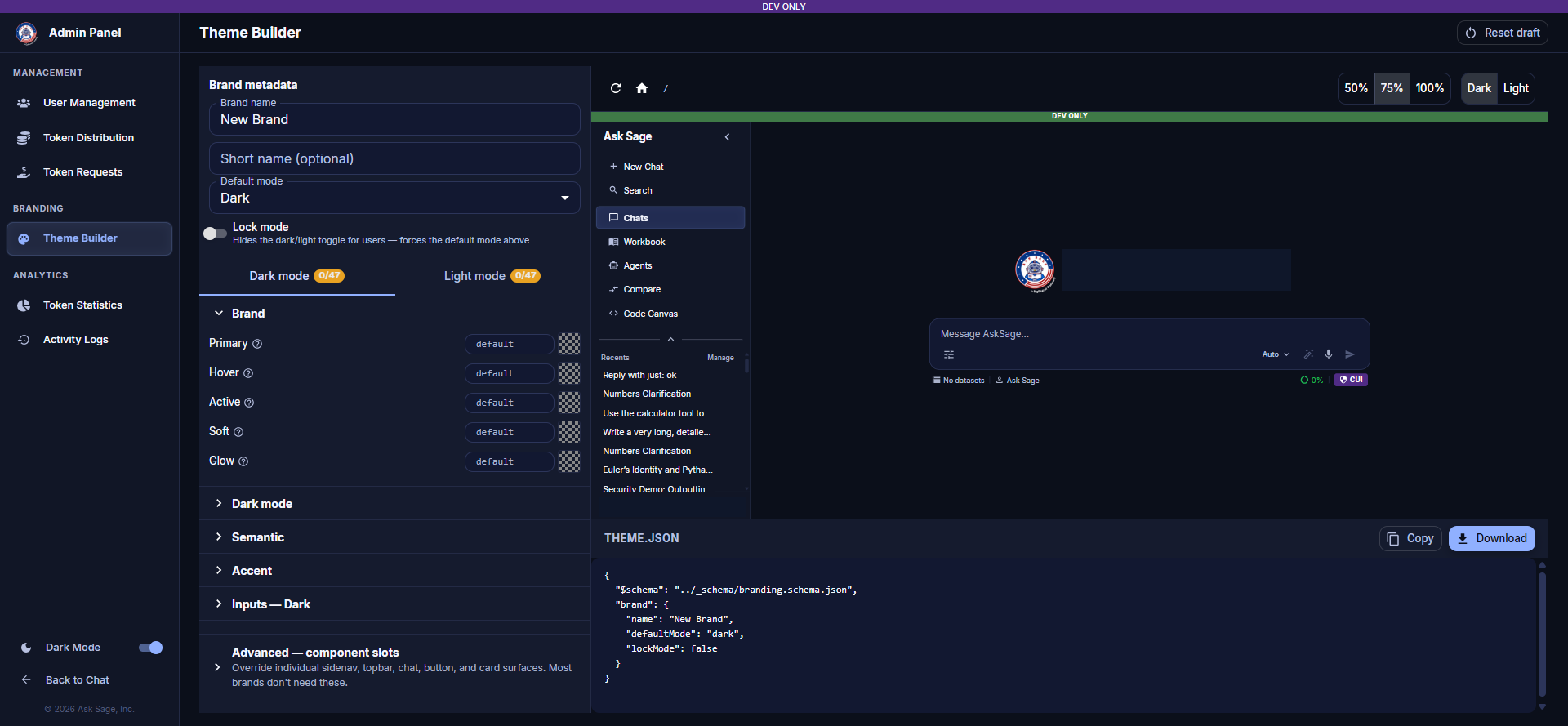This screenshot has width=1568, height=726.
Task: Click the Theme Builder palette icon
Action: [24, 238]
